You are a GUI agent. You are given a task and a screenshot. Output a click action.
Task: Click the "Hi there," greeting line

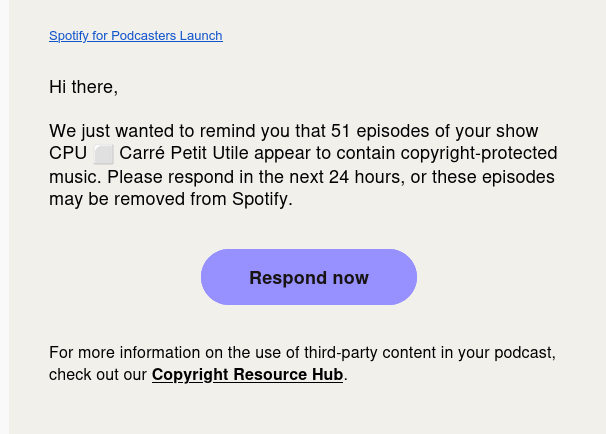click(x=83, y=87)
